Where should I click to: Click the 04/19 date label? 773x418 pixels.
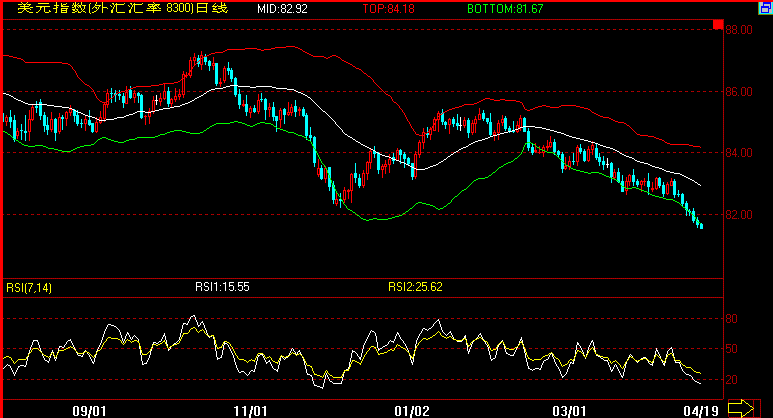[x=701, y=411]
